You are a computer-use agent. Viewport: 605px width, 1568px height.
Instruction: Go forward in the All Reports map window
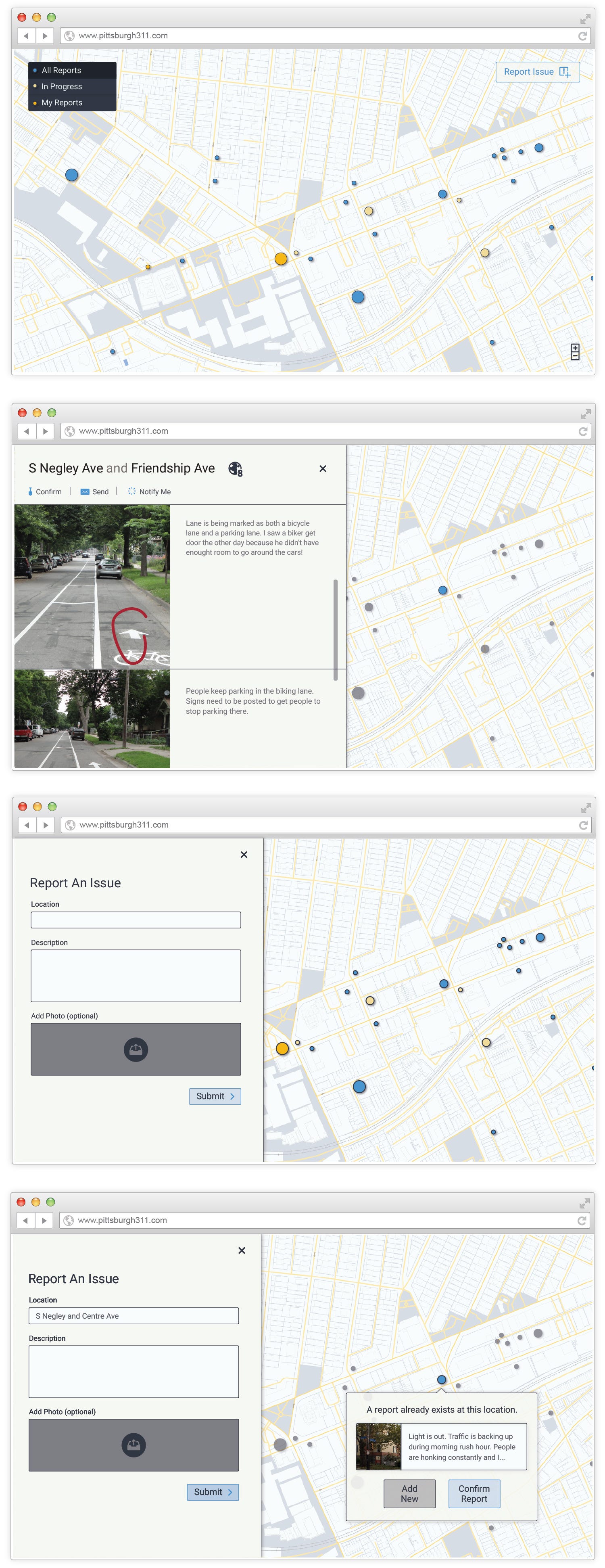coord(44,36)
